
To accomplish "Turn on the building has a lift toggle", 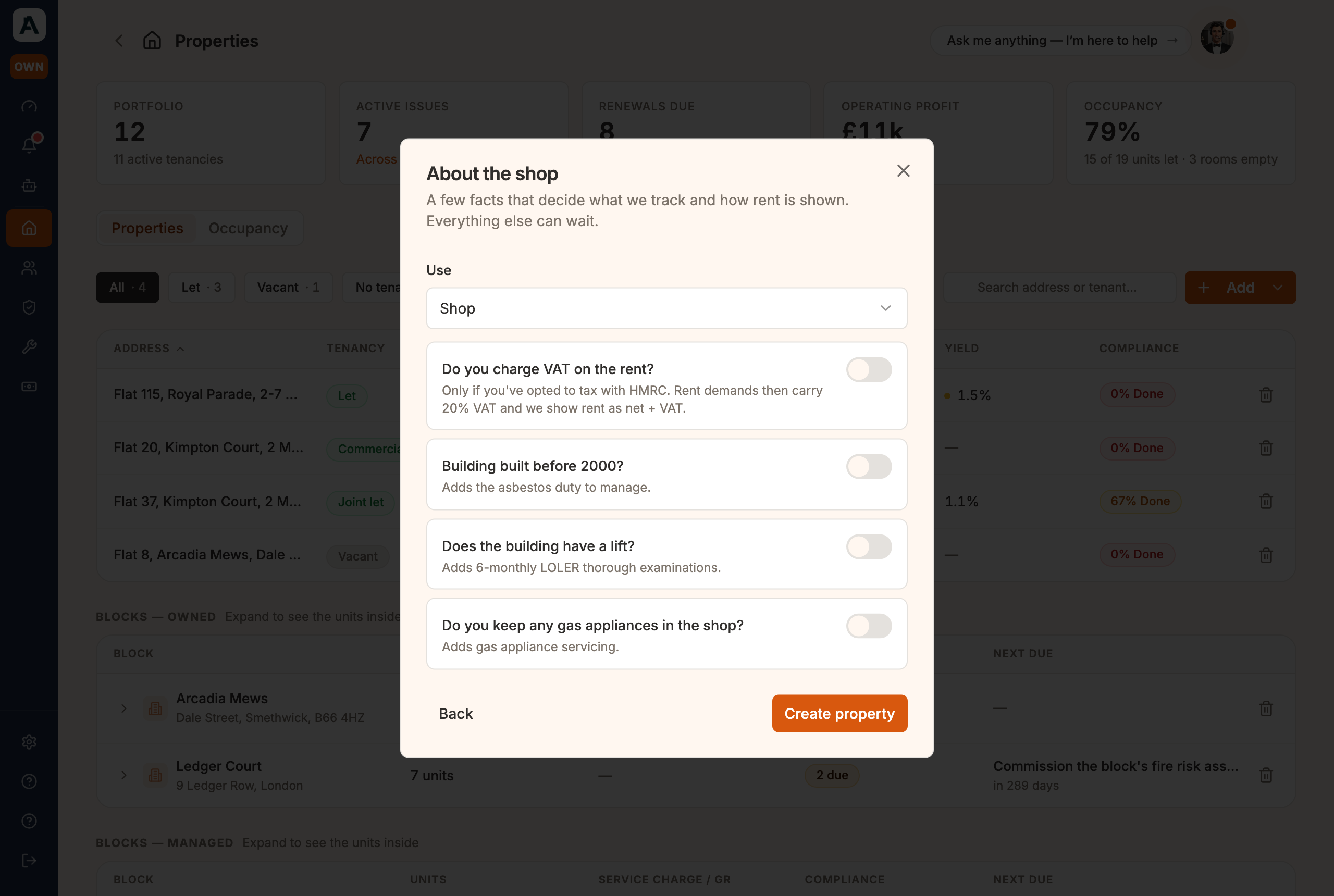I will coord(869,546).
